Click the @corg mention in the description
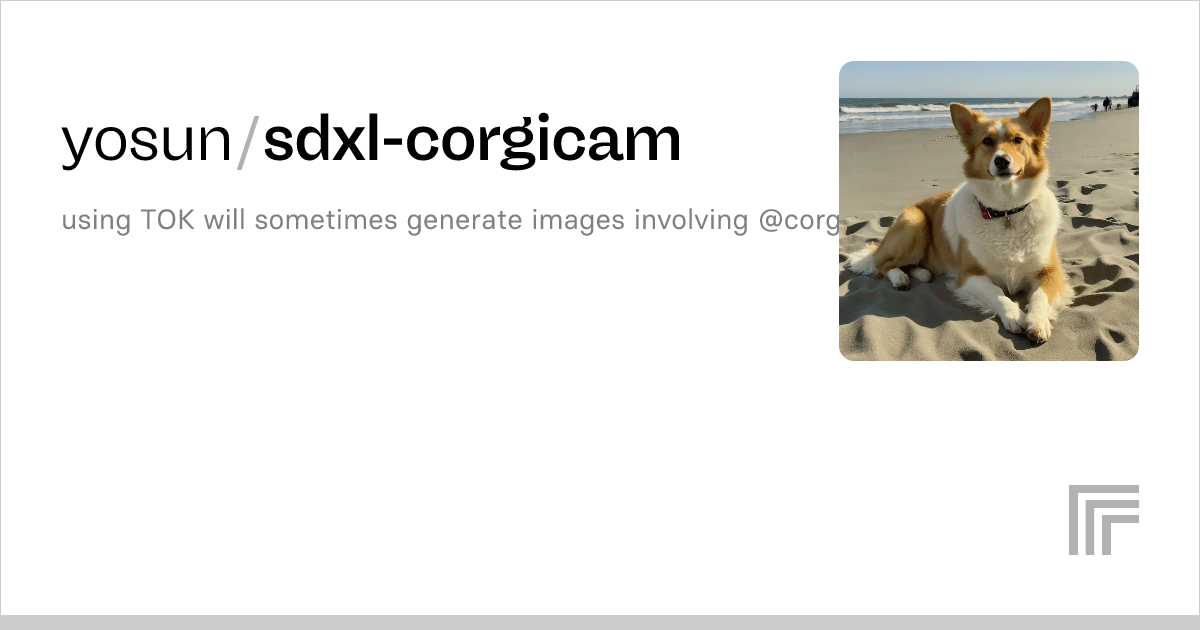The image size is (1200, 630). [798, 221]
